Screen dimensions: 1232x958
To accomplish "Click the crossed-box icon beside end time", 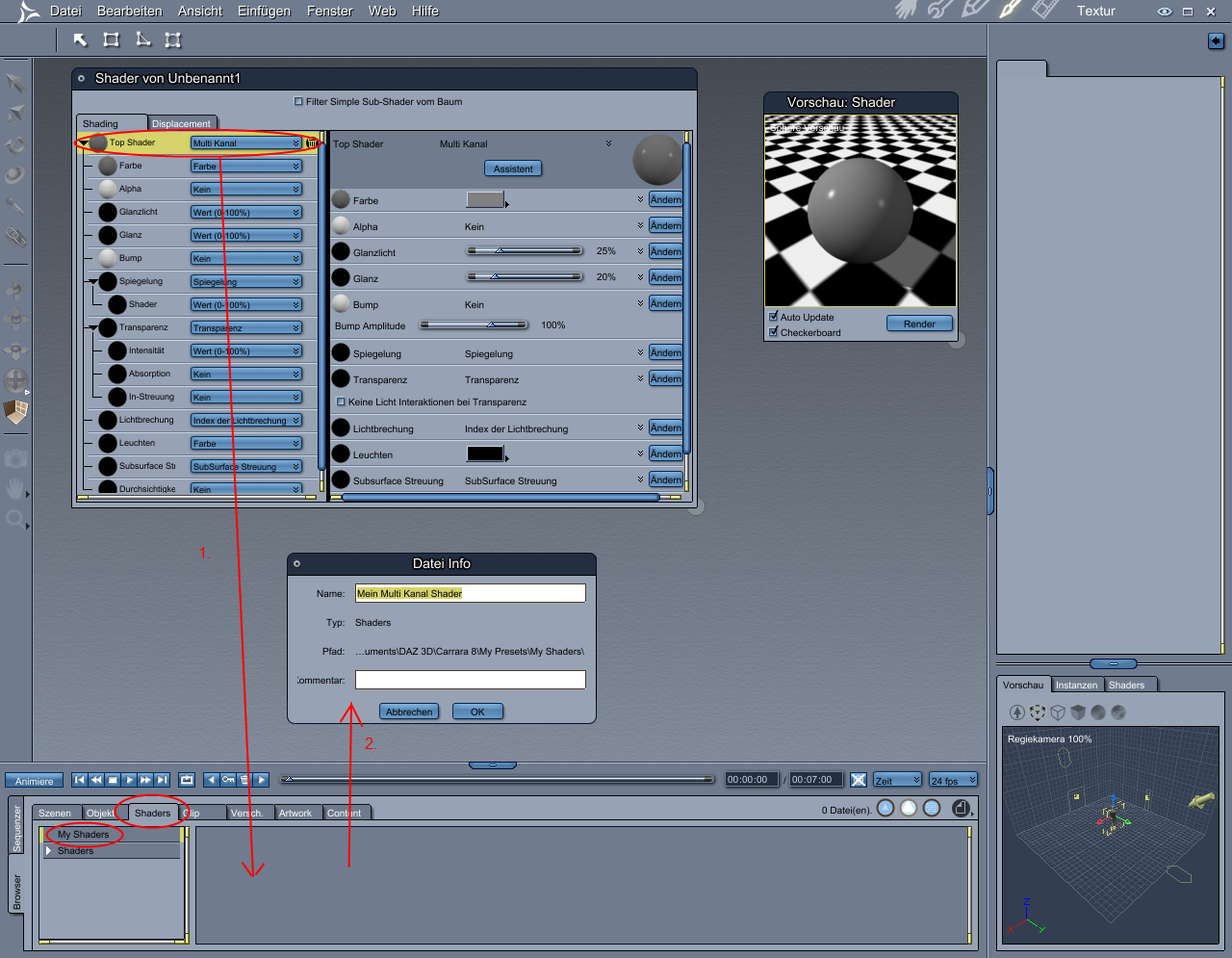I will (859, 780).
